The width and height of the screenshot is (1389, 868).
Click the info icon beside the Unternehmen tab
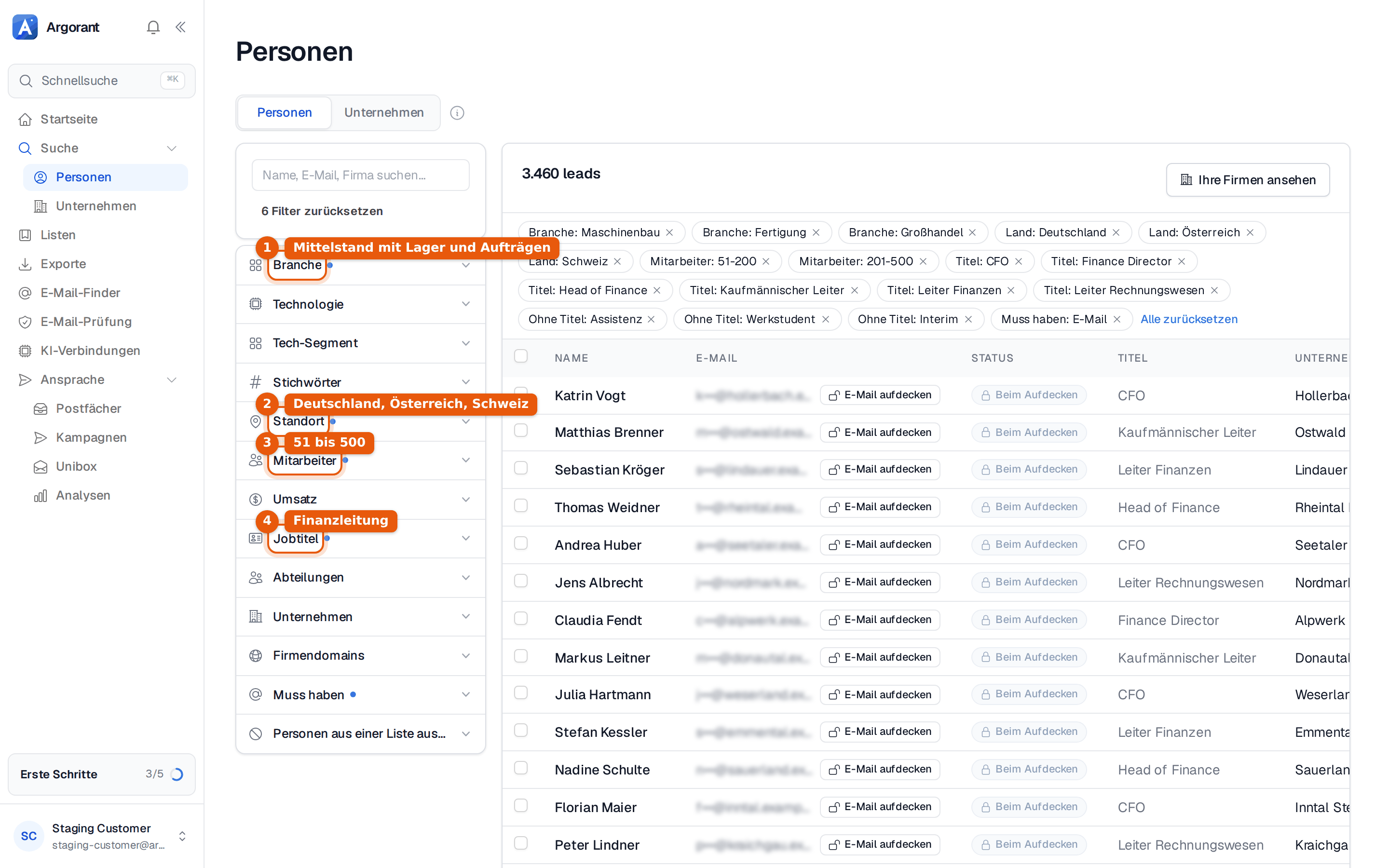point(457,112)
